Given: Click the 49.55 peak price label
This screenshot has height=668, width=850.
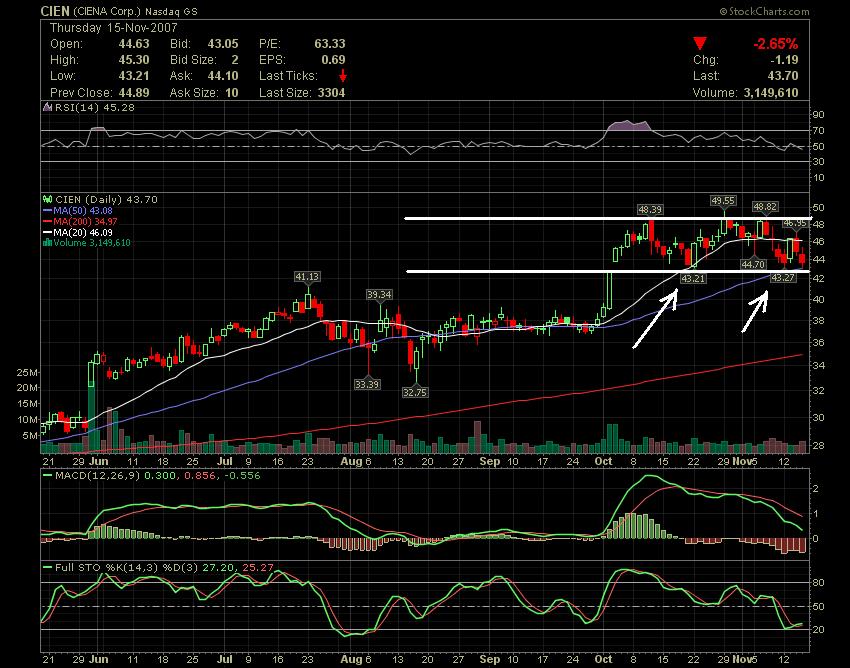Looking at the screenshot, I should [x=723, y=201].
